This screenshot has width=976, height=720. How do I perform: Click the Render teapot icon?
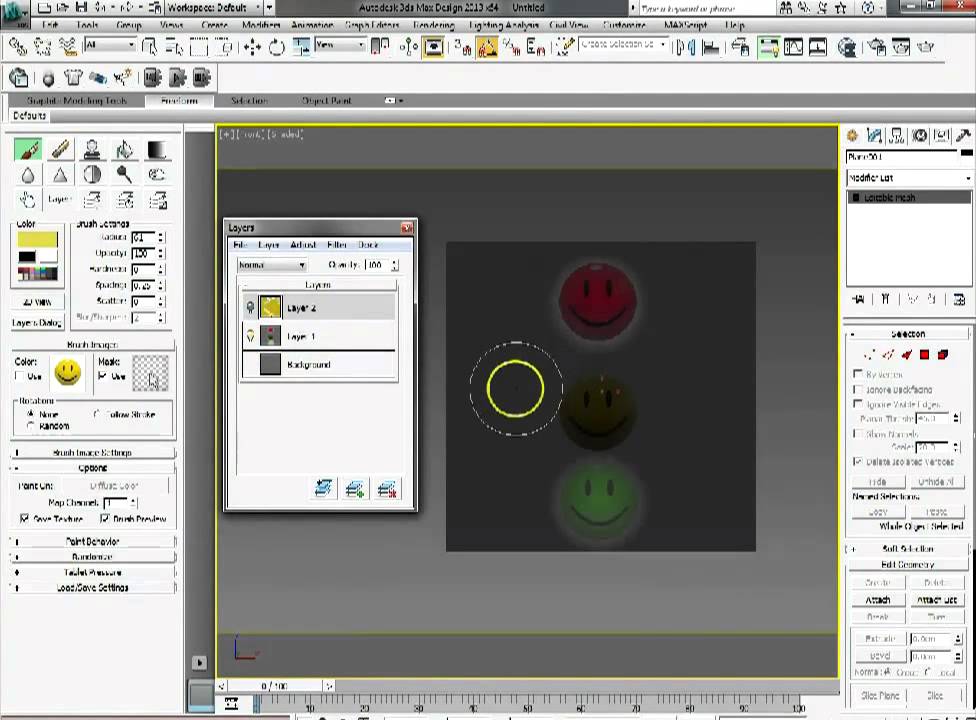925,47
